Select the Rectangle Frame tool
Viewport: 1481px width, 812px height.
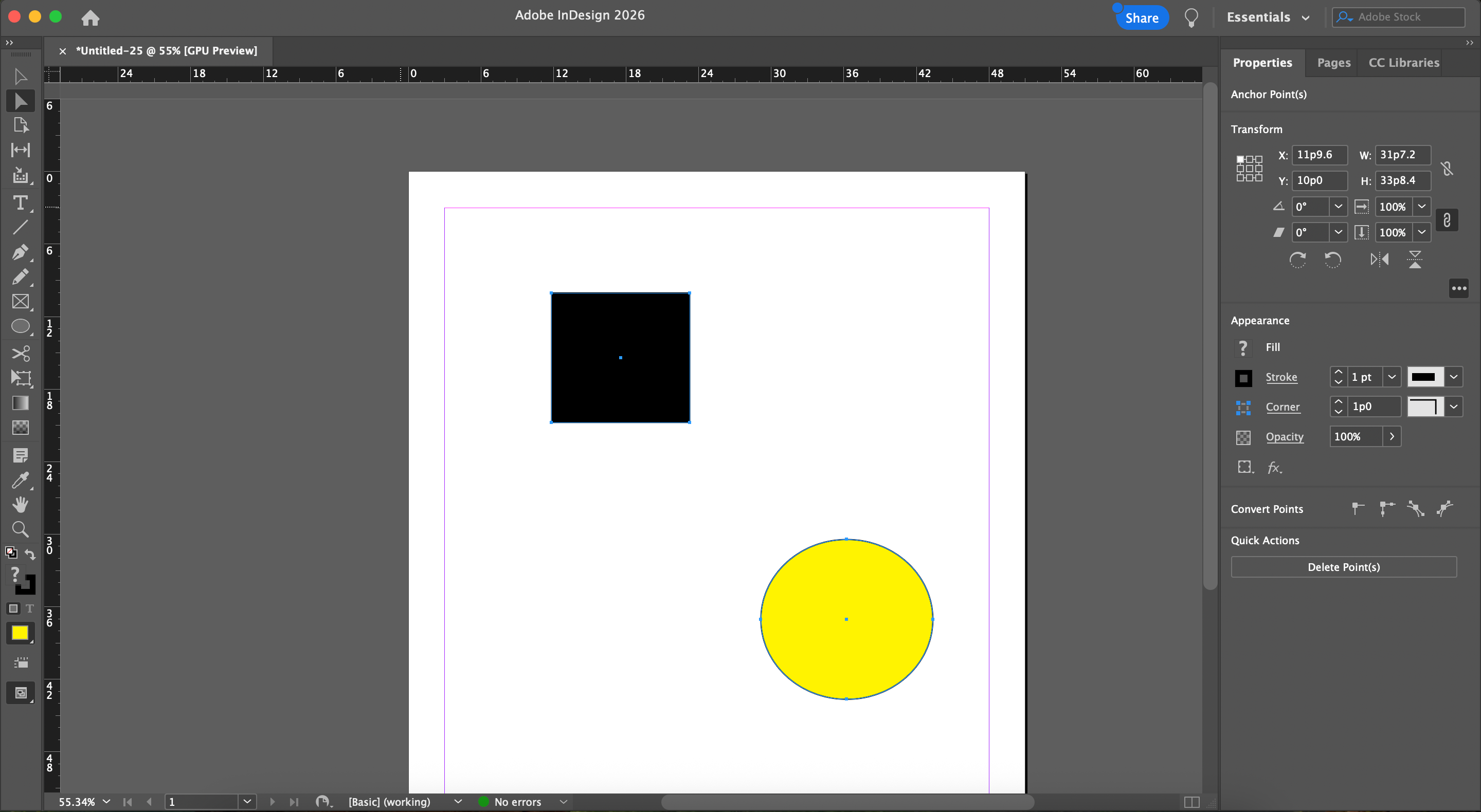[x=20, y=302]
